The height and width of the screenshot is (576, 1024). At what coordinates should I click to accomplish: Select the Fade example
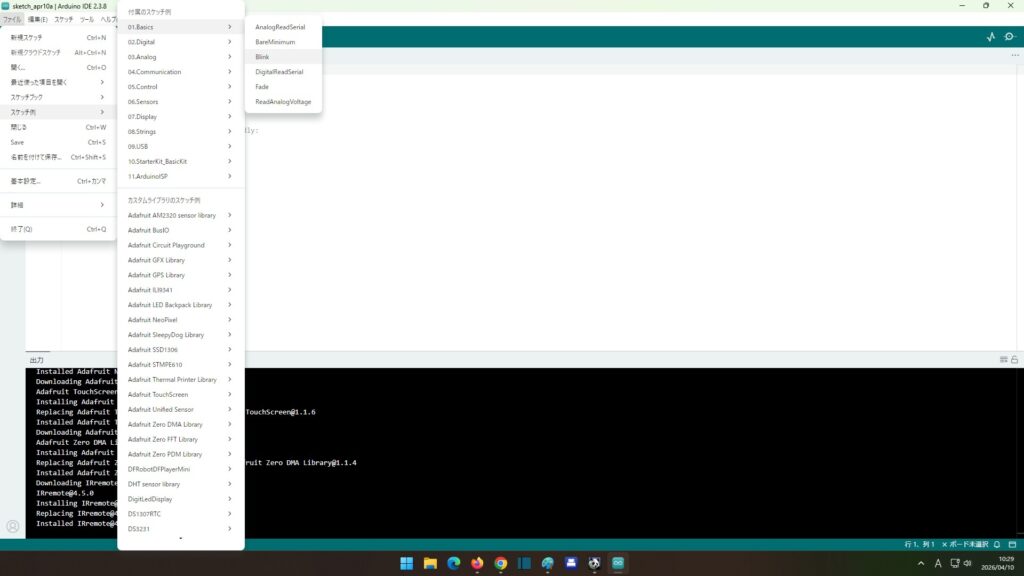[x=262, y=87]
